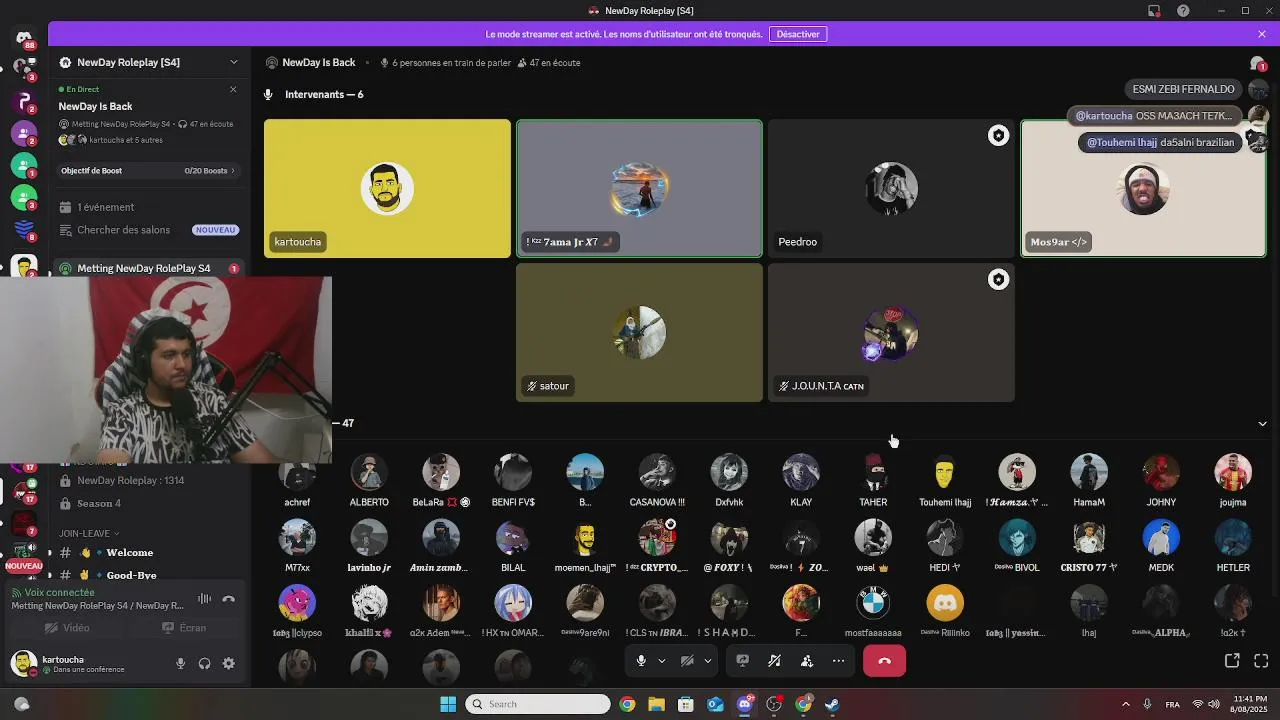1280x720 pixels.
Task: Open more options in call controls
Action: (x=838, y=661)
